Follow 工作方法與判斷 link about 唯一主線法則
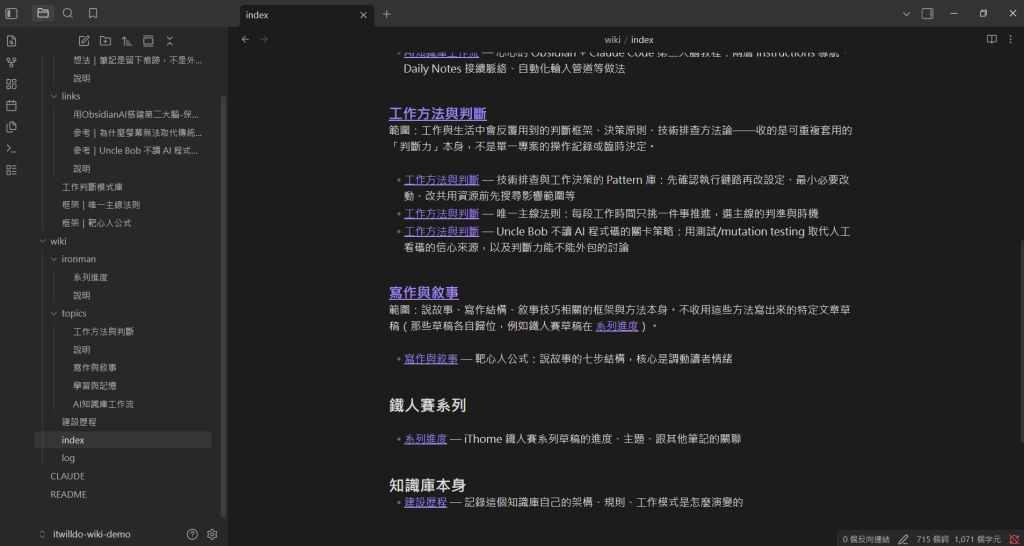The width and height of the screenshot is (1024, 546). [x=441, y=214]
